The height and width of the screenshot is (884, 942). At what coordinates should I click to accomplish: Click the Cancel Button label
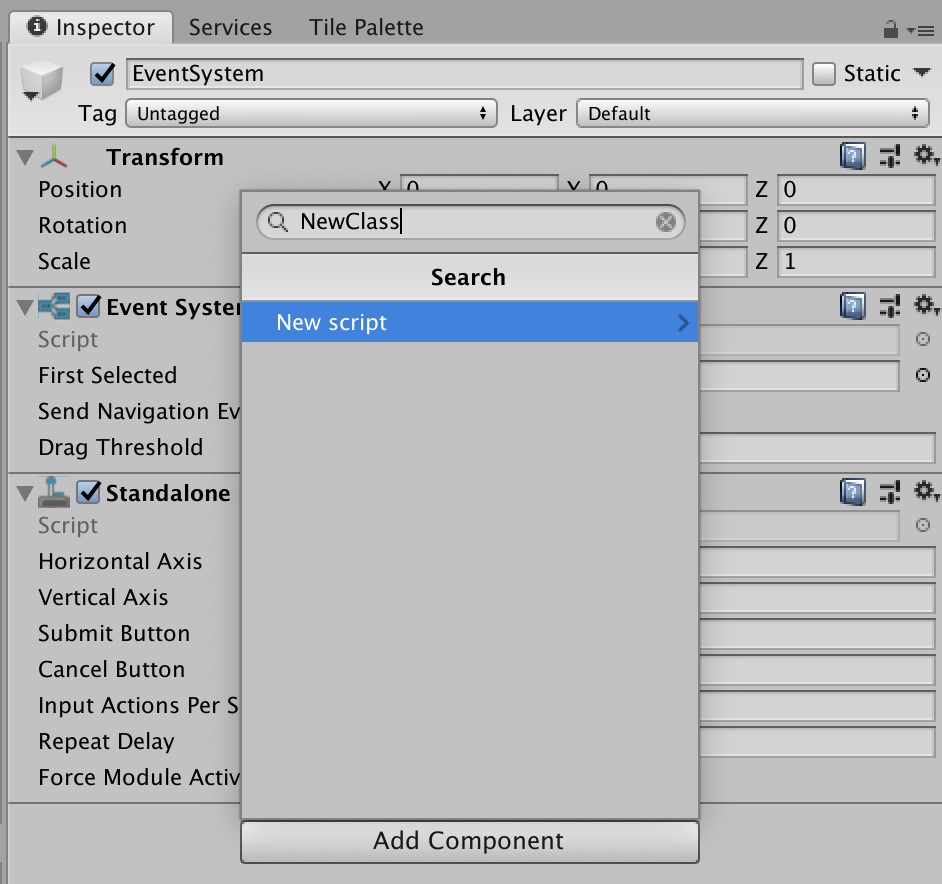click(112, 669)
